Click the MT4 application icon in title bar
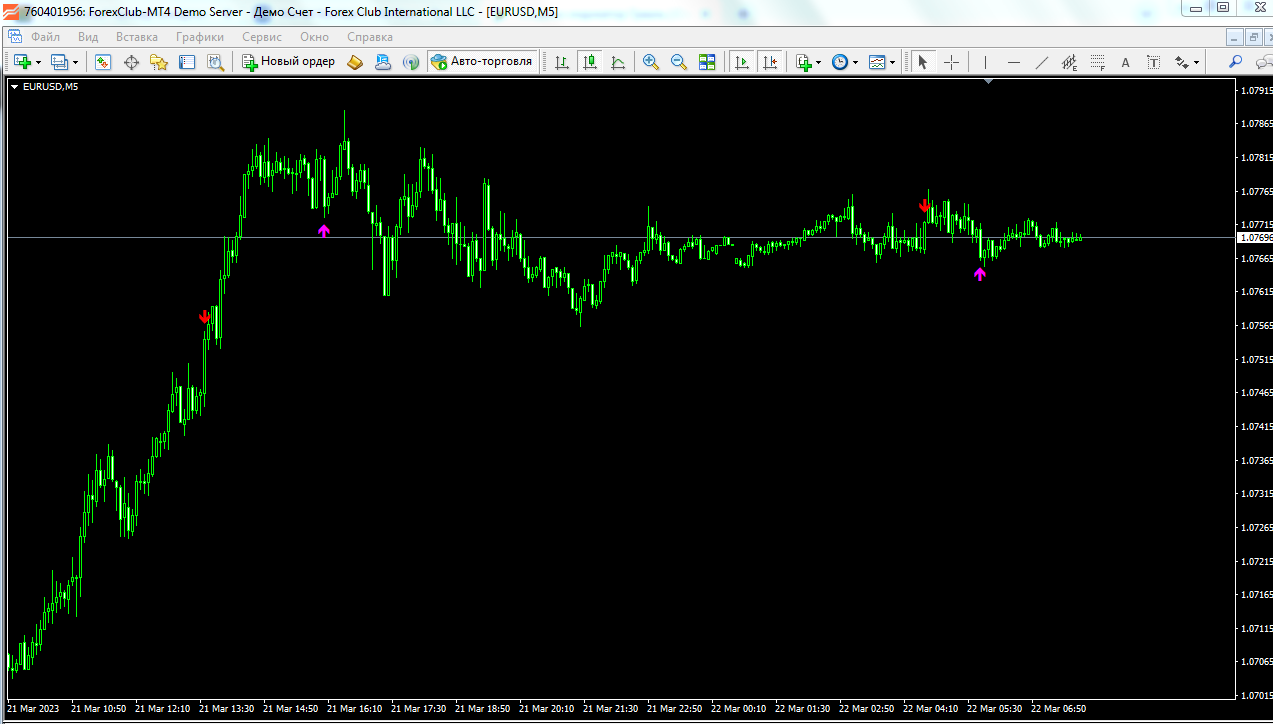 [x=11, y=11]
